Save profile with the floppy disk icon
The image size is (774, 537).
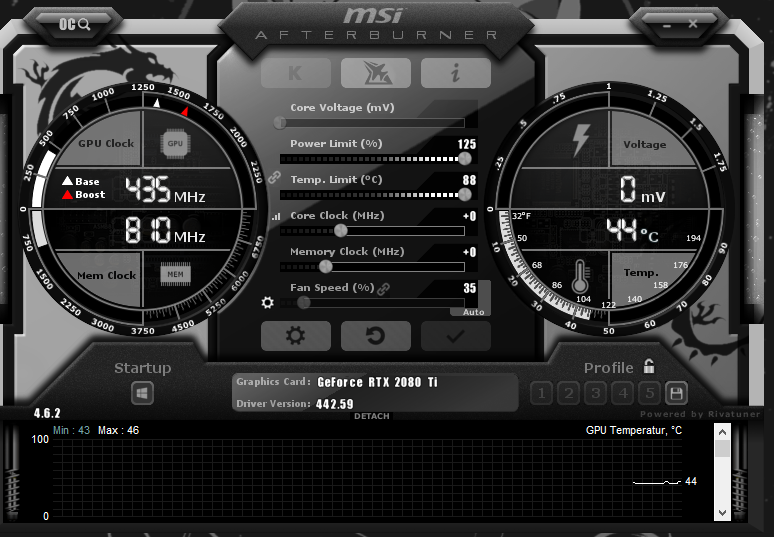tap(676, 393)
